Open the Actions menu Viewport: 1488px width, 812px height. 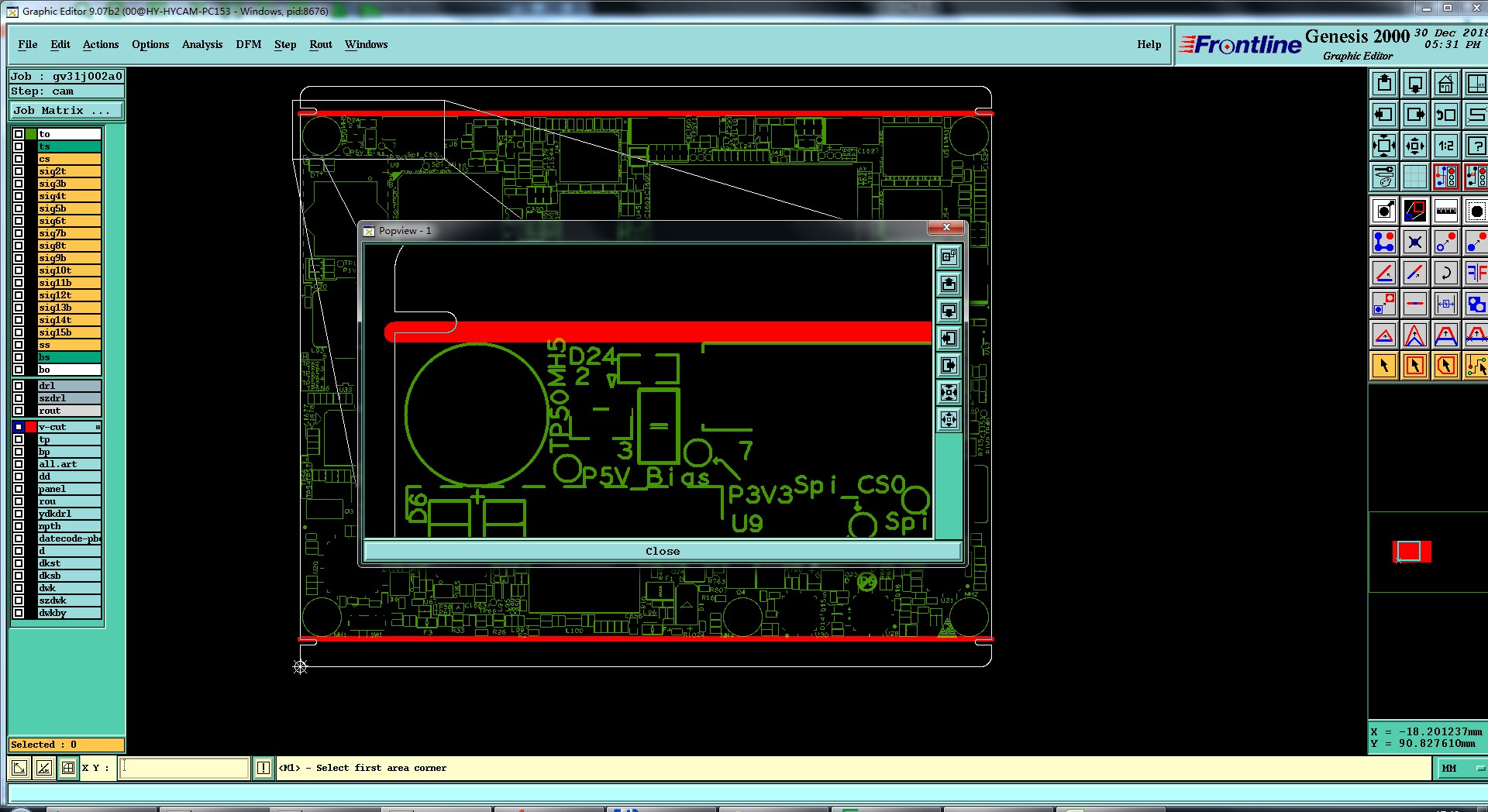(x=101, y=44)
